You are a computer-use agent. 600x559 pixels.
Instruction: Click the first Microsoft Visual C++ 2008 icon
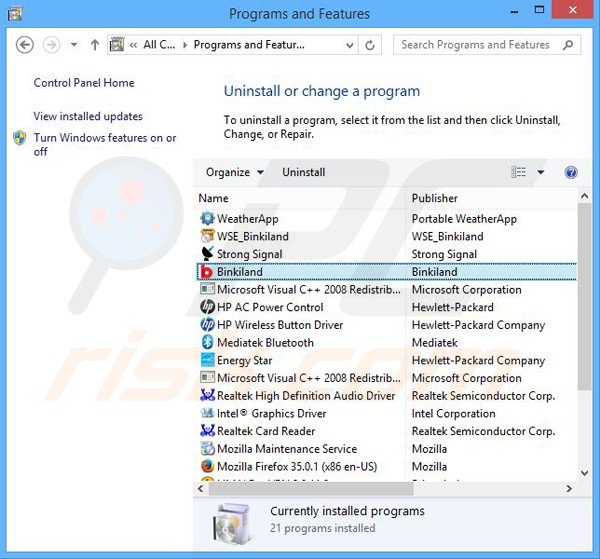[207, 289]
